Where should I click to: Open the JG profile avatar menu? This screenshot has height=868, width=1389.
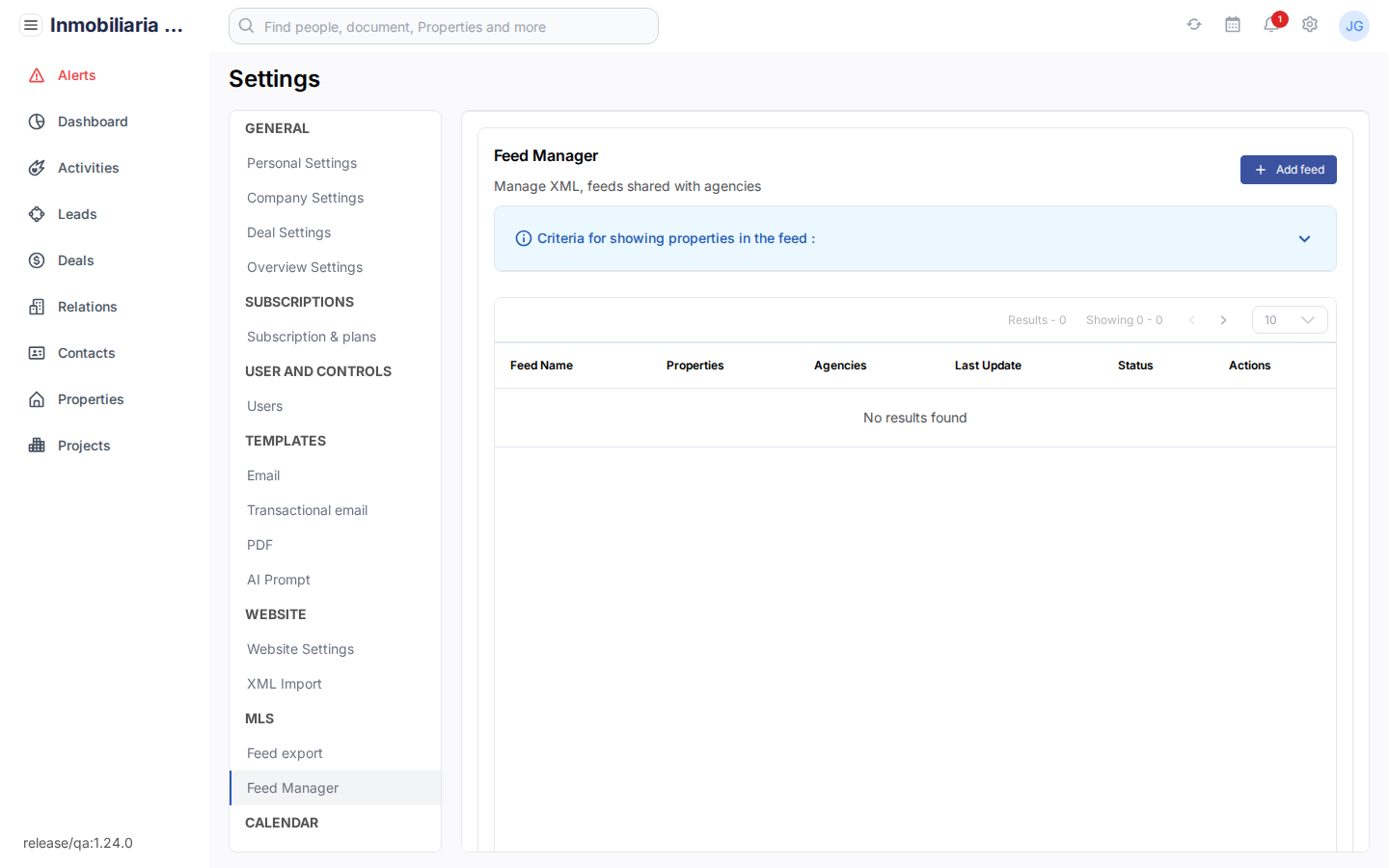click(x=1354, y=26)
